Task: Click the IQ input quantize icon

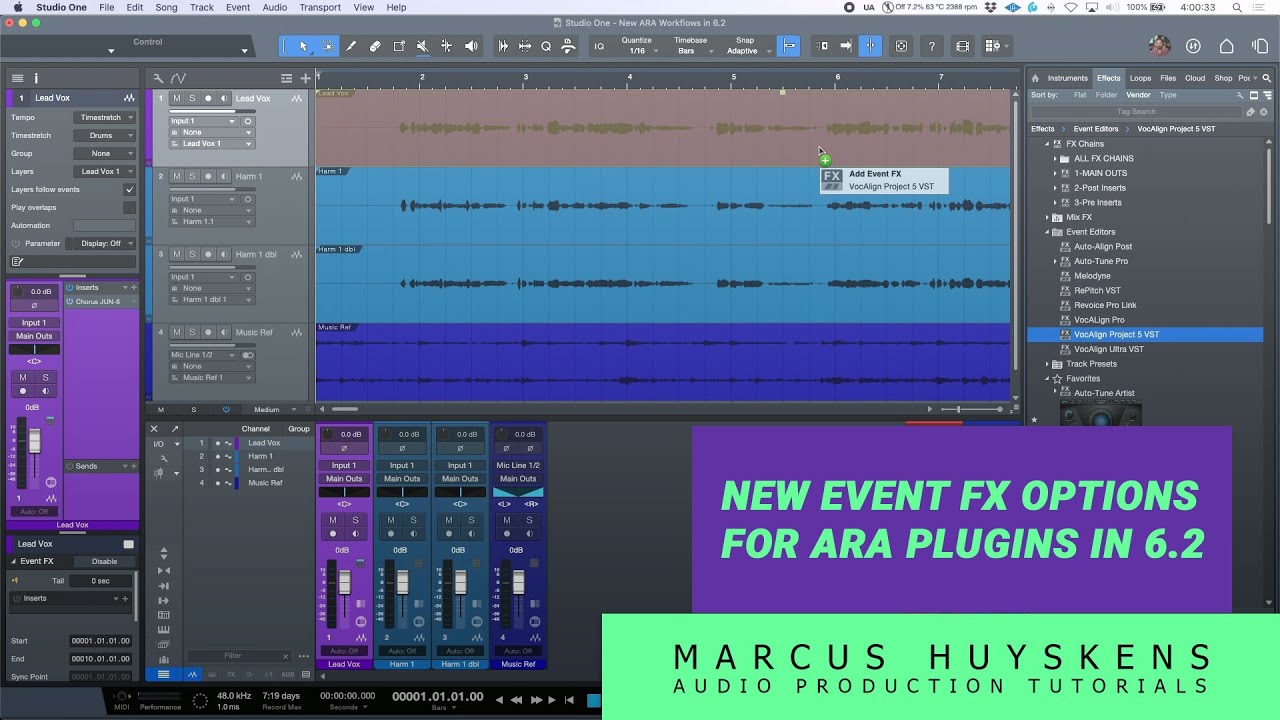Action: coord(599,46)
